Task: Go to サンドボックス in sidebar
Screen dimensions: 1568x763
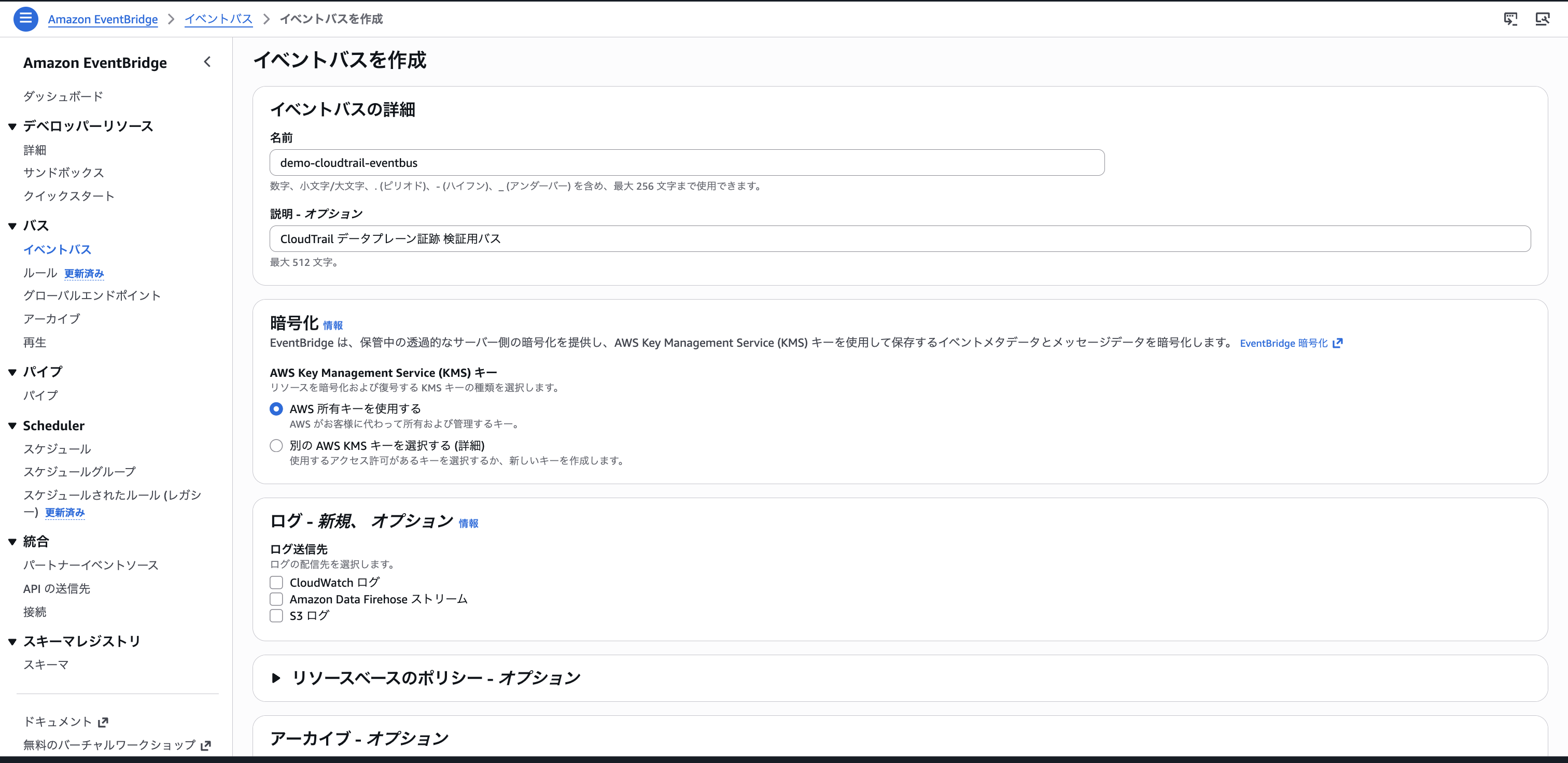Action: tap(63, 173)
